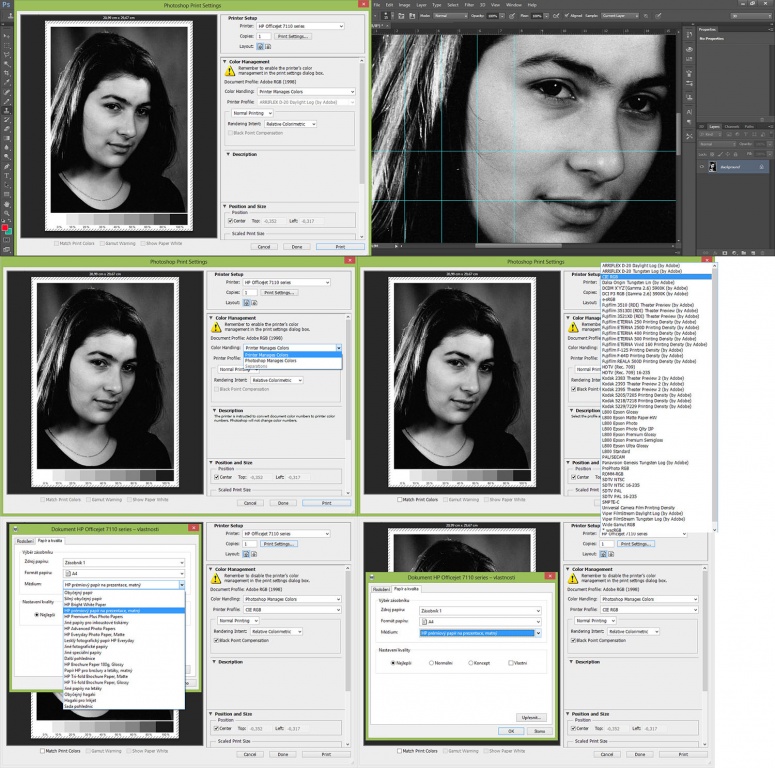Image resolution: width=775 pixels, height=768 pixels.
Task: Open History panel from the collapsed icon strip
Action: tap(689, 35)
